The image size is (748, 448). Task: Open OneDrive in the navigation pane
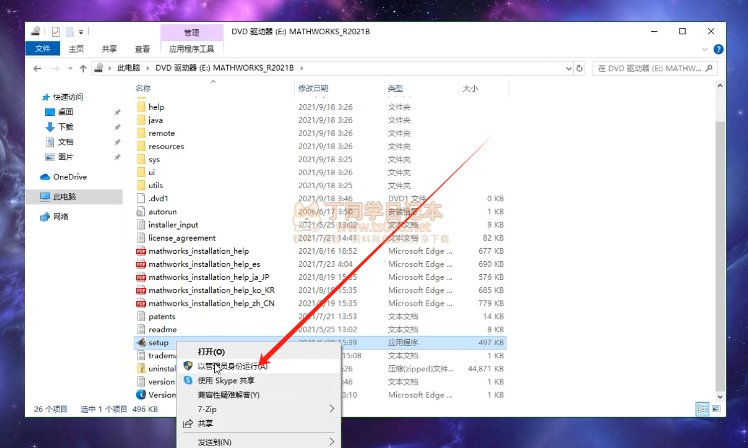pos(70,177)
